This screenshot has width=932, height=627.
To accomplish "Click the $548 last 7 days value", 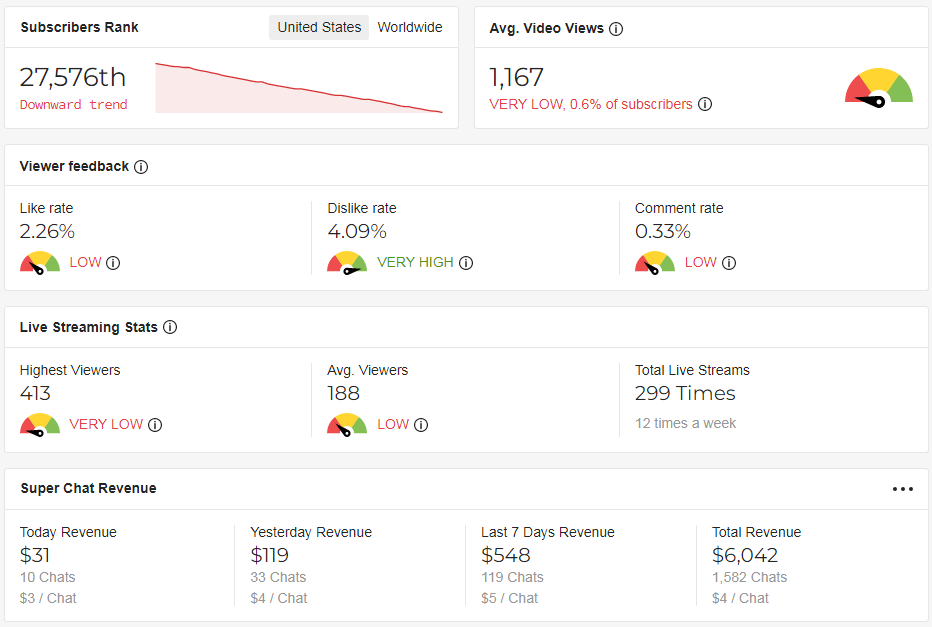I will click(x=505, y=555).
